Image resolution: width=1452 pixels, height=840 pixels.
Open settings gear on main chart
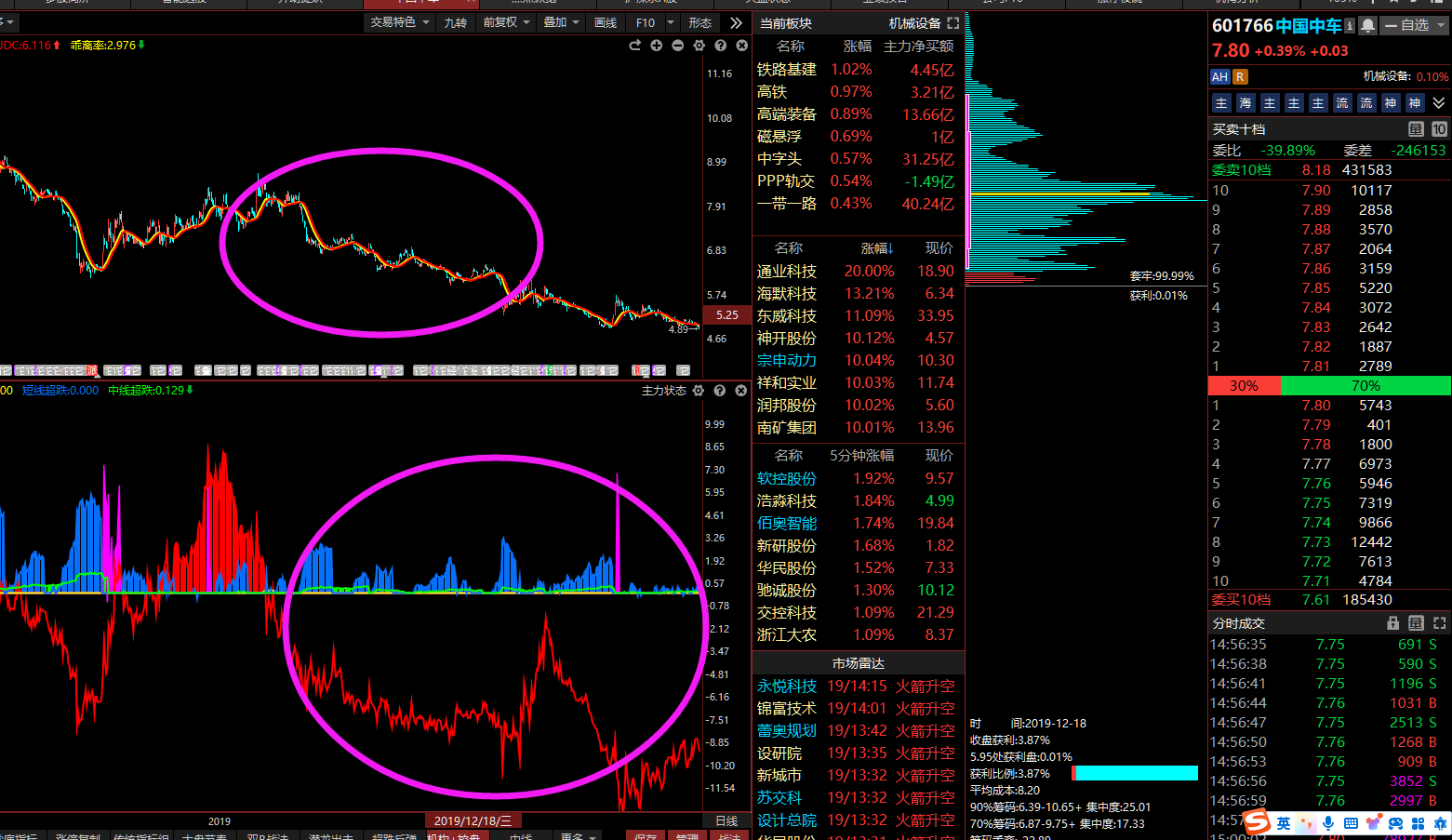pyautogui.click(x=699, y=46)
